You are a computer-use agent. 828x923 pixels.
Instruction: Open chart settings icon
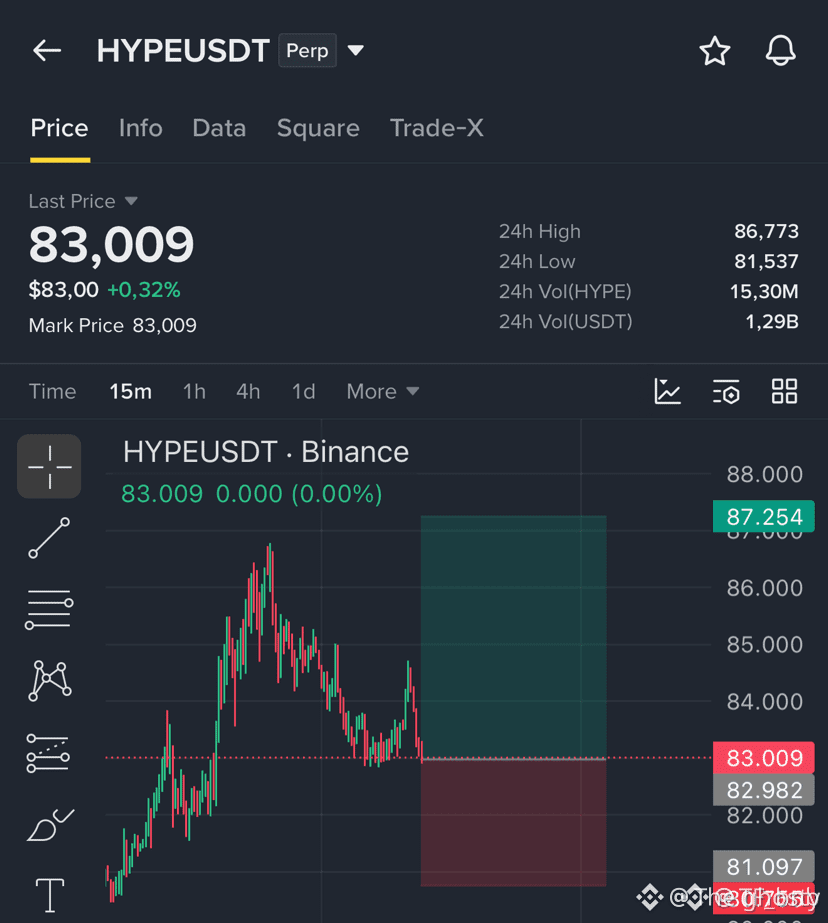coord(726,391)
